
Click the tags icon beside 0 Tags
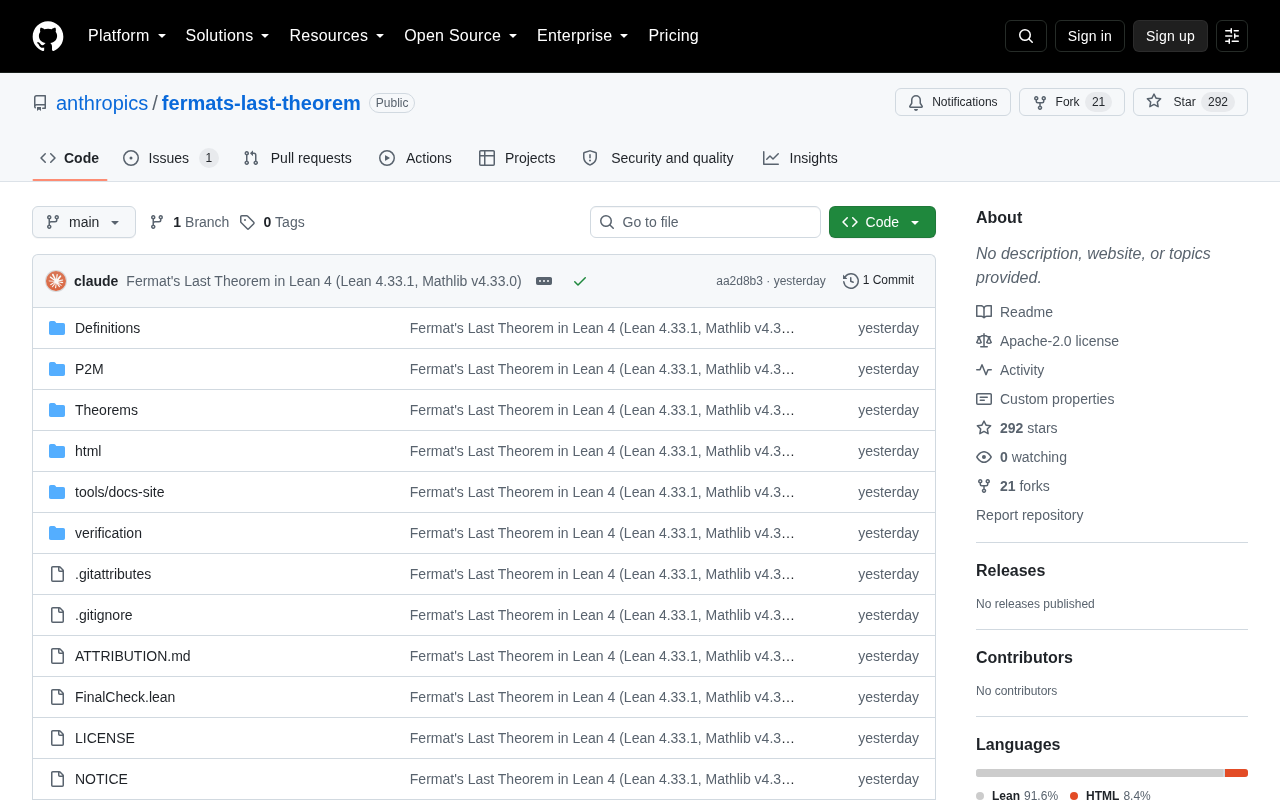pyautogui.click(x=247, y=222)
